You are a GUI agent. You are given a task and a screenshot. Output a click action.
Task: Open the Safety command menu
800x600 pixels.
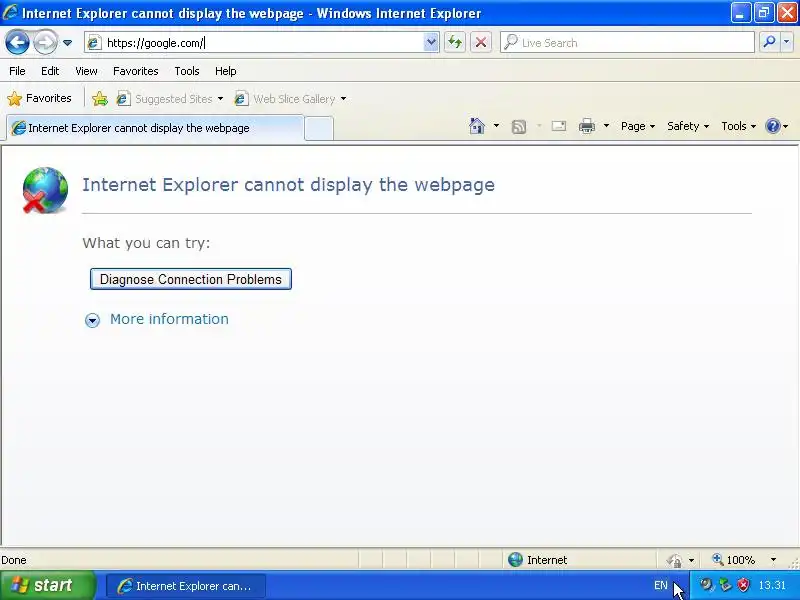click(688, 126)
